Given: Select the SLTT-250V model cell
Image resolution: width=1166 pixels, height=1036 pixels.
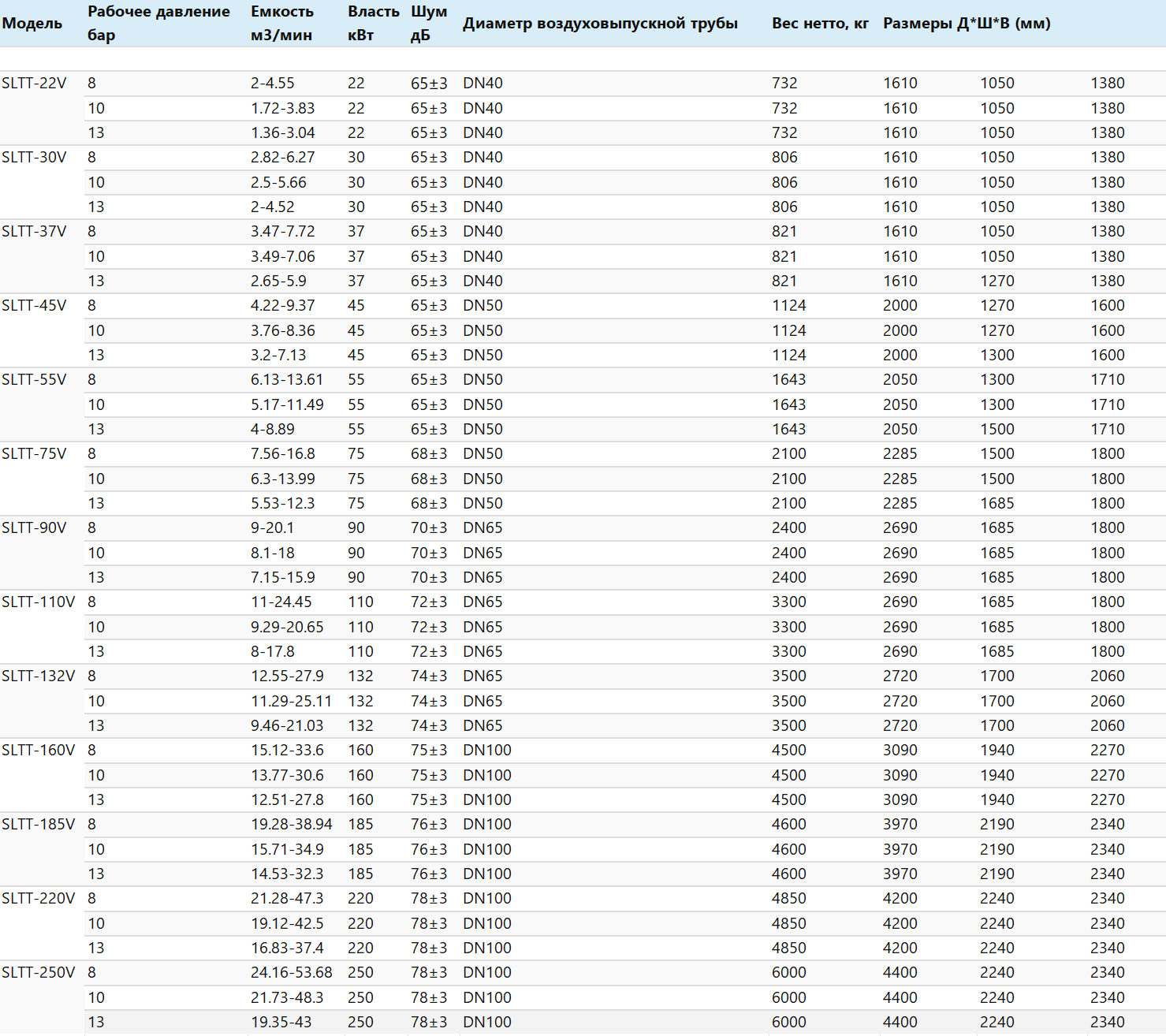Looking at the screenshot, I should (38, 973).
